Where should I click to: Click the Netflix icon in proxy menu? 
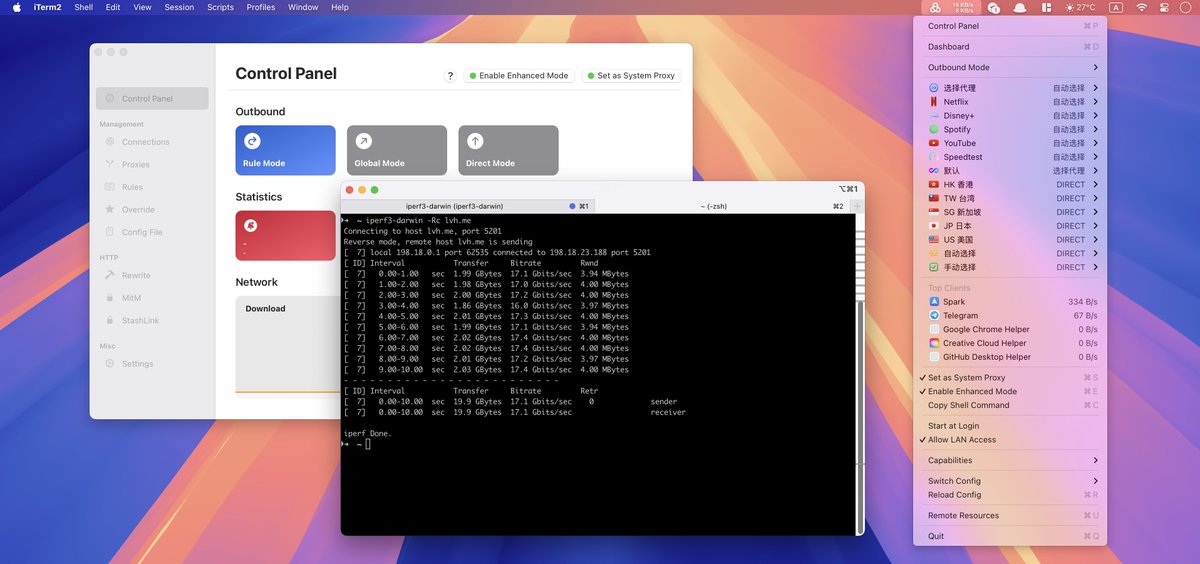tap(934, 102)
